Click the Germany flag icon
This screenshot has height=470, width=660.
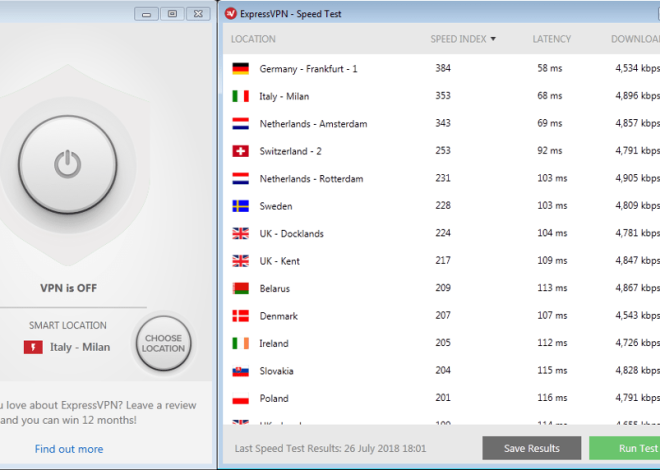coord(241,69)
